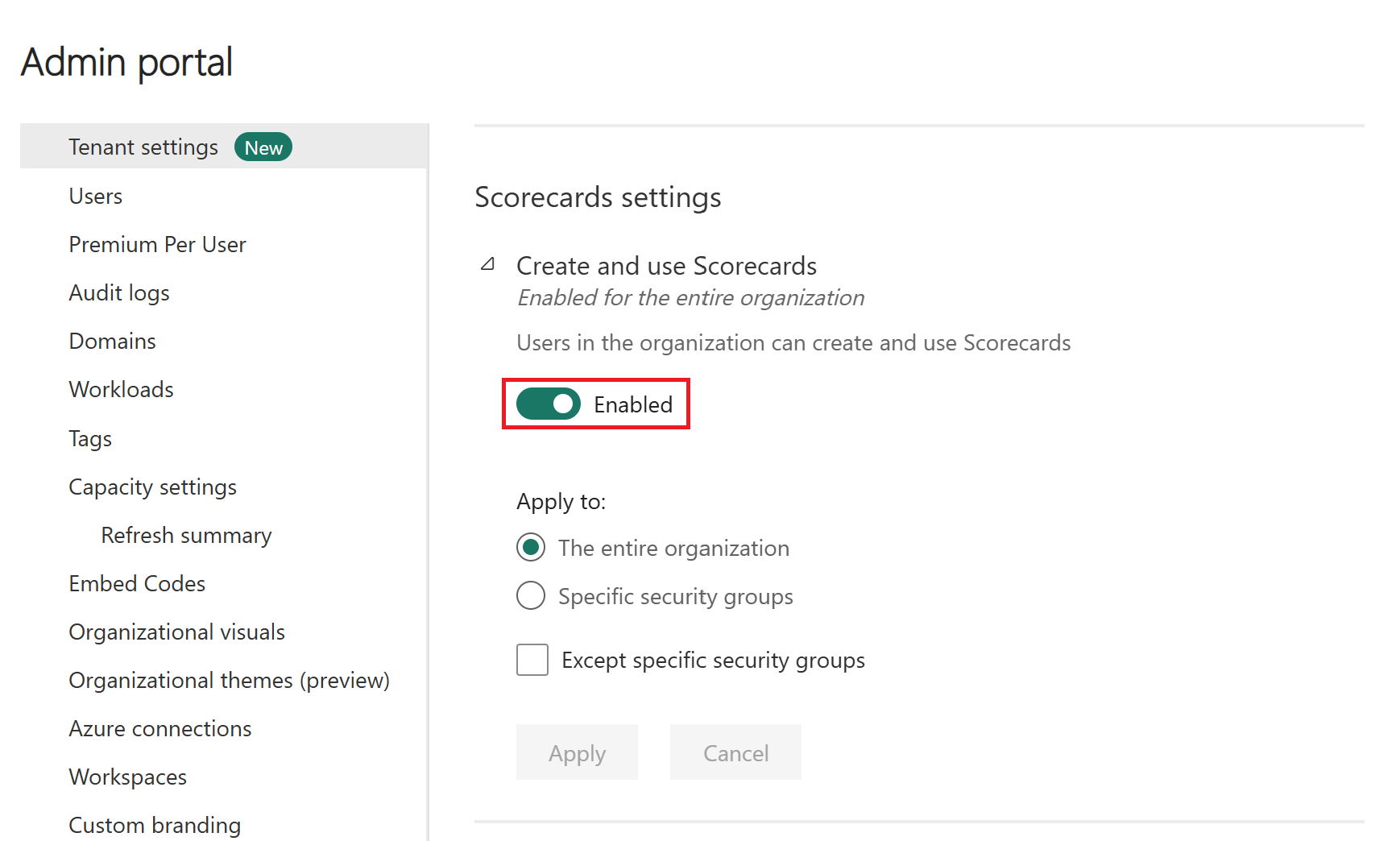Screen dimensions: 1400x841
Task: Open Capacity settings
Action: coord(153,487)
